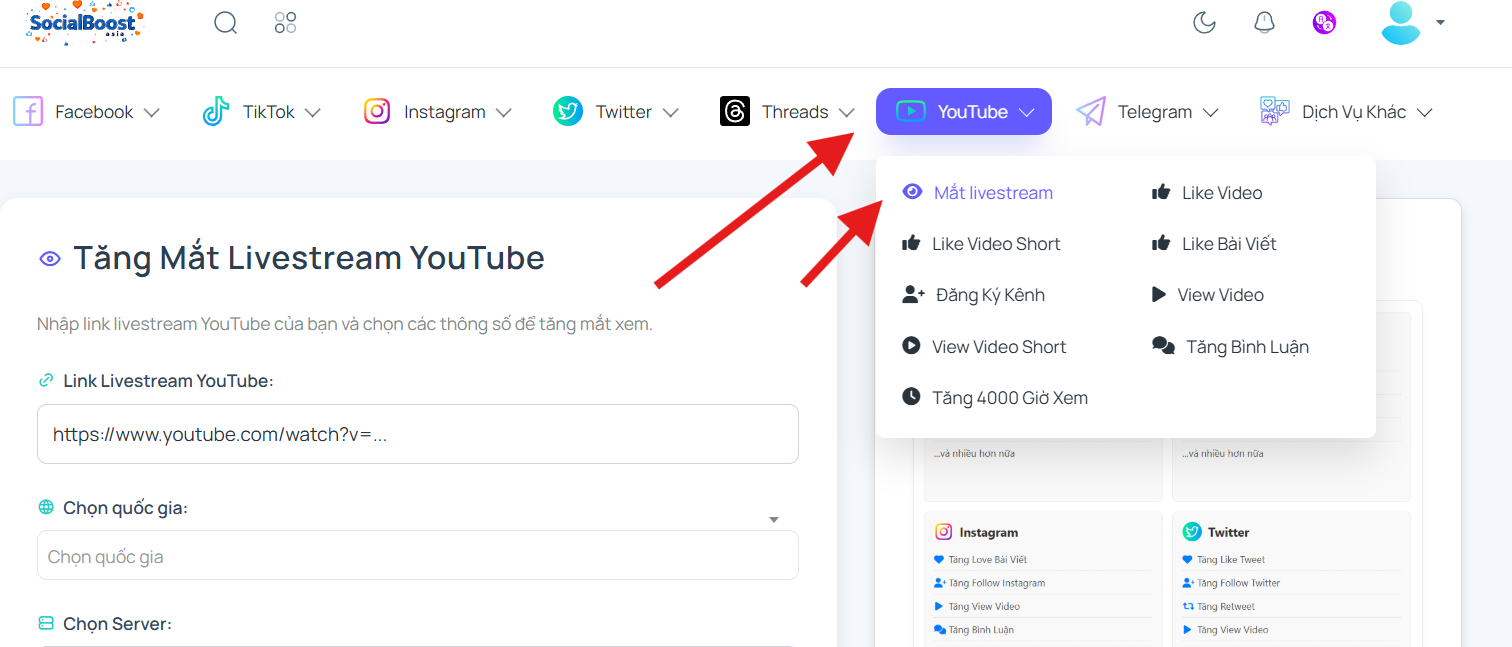1512x647 pixels.
Task: Click the clock icon beside Tăng 4000 Giờ Xem
Action: point(911,396)
